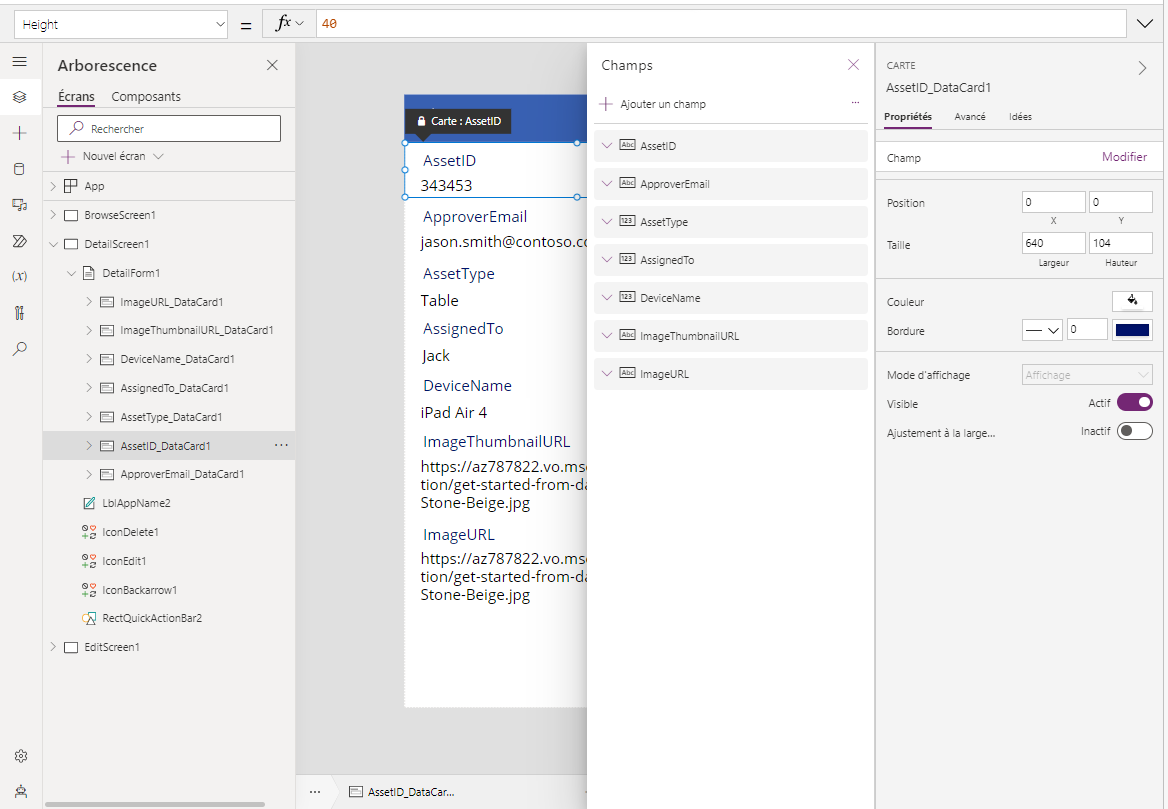Image resolution: width=1168 pixels, height=809 pixels.
Task: Close the Arborescence panel
Action: [273, 66]
